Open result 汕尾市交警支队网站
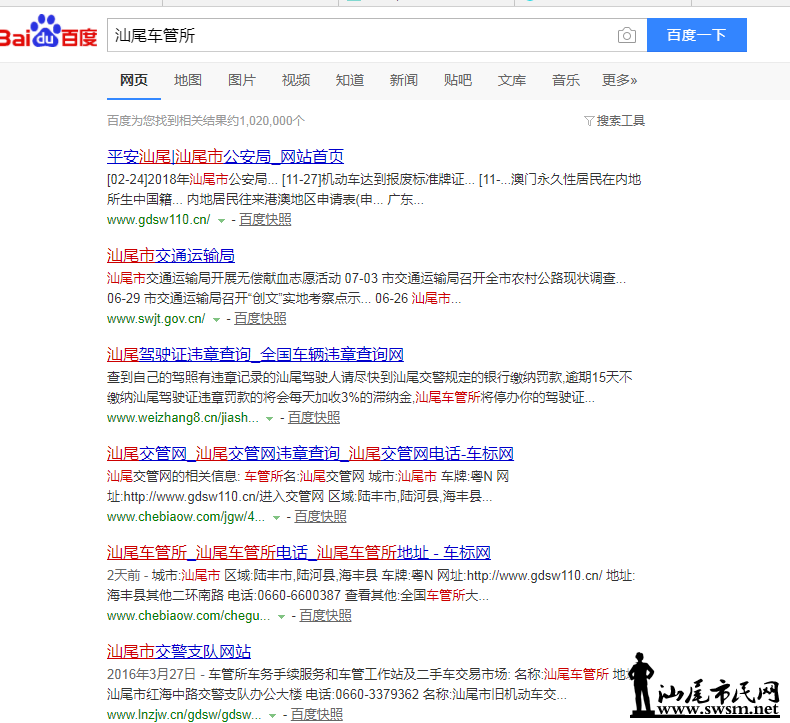Screen dimensions: 790x723 pos(179,651)
